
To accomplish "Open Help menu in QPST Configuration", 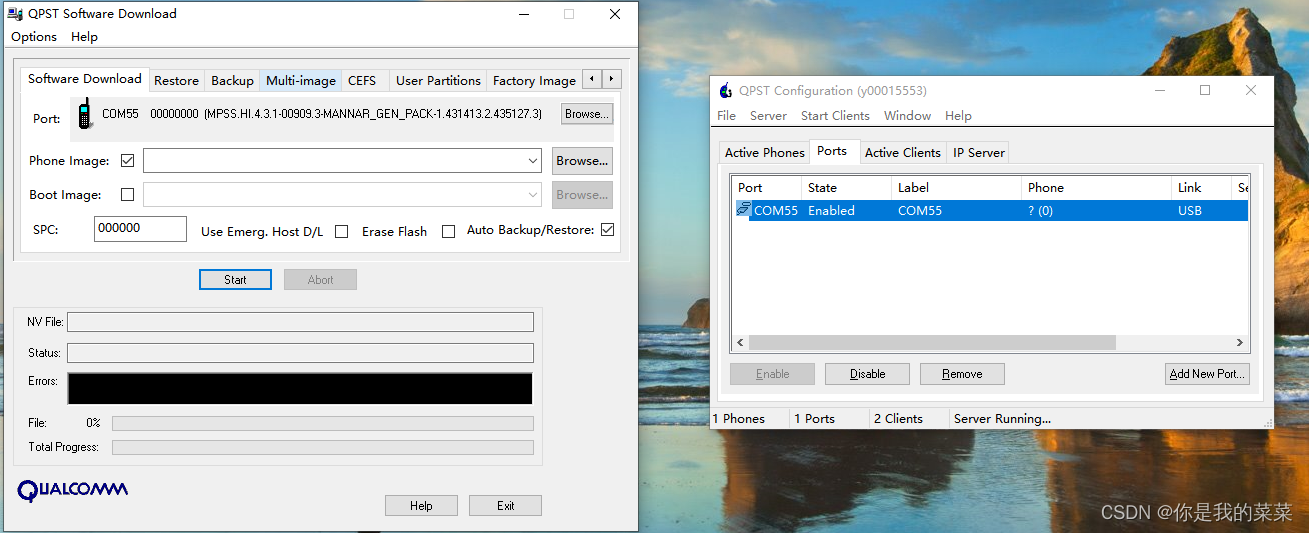I will pos(958,116).
